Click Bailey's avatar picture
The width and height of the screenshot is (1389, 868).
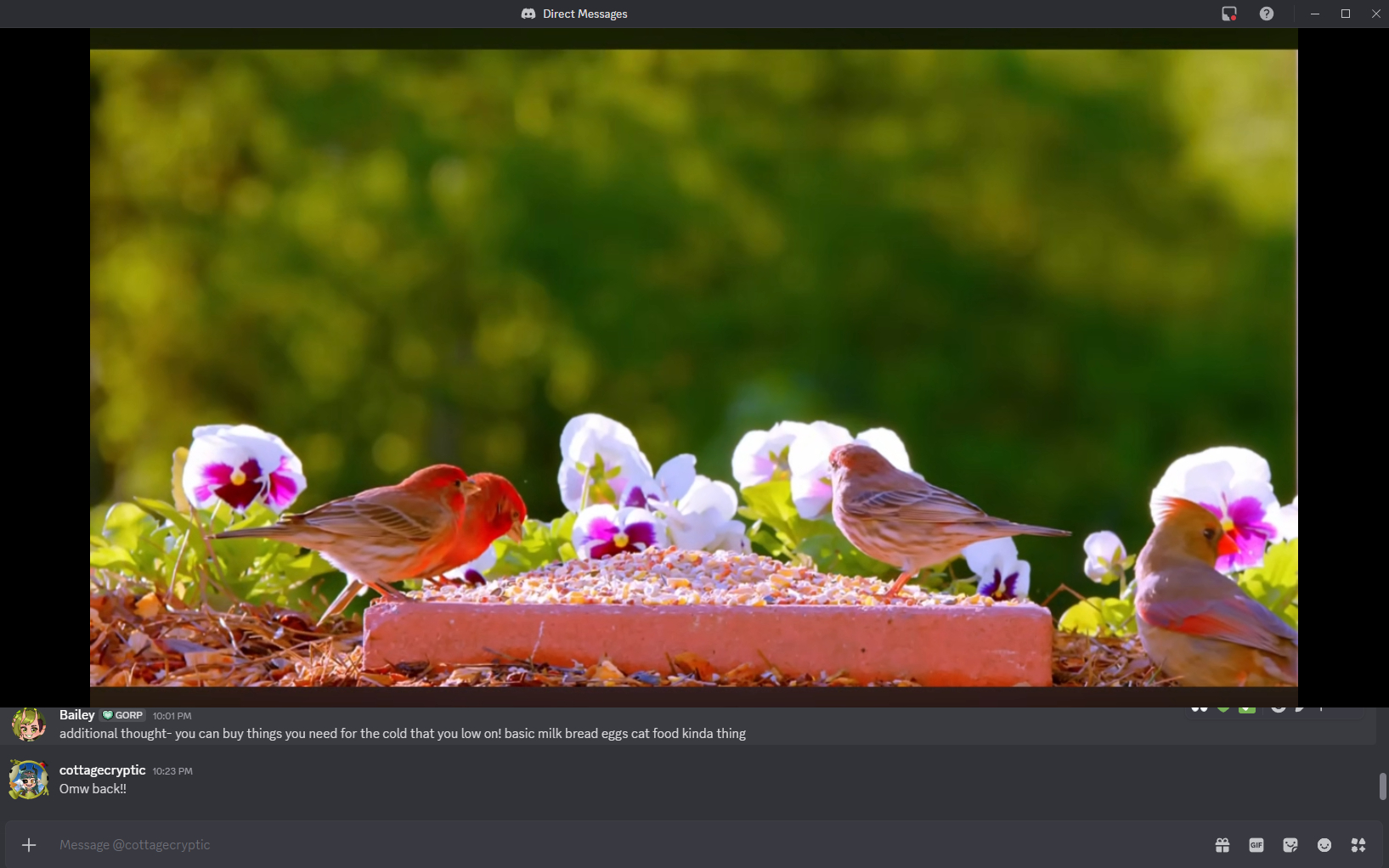(x=28, y=725)
